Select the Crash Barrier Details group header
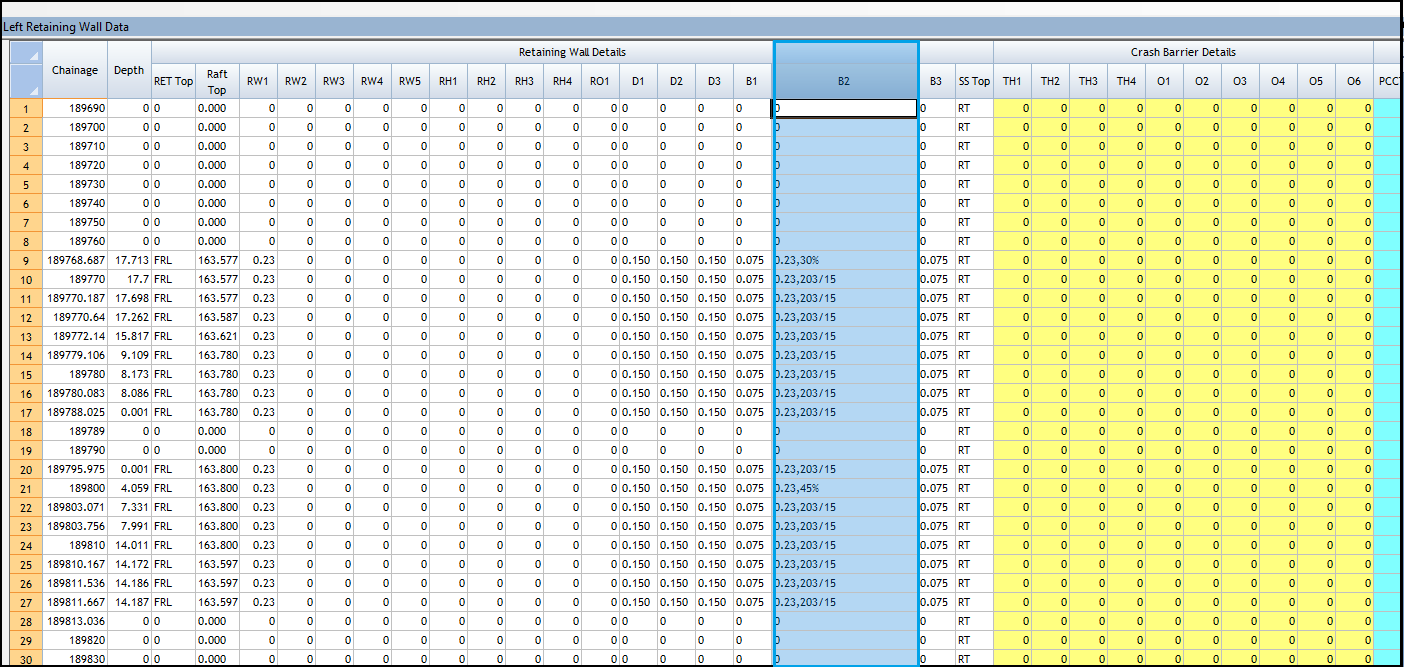This screenshot has width=1404, height=667. point(1183,52)
